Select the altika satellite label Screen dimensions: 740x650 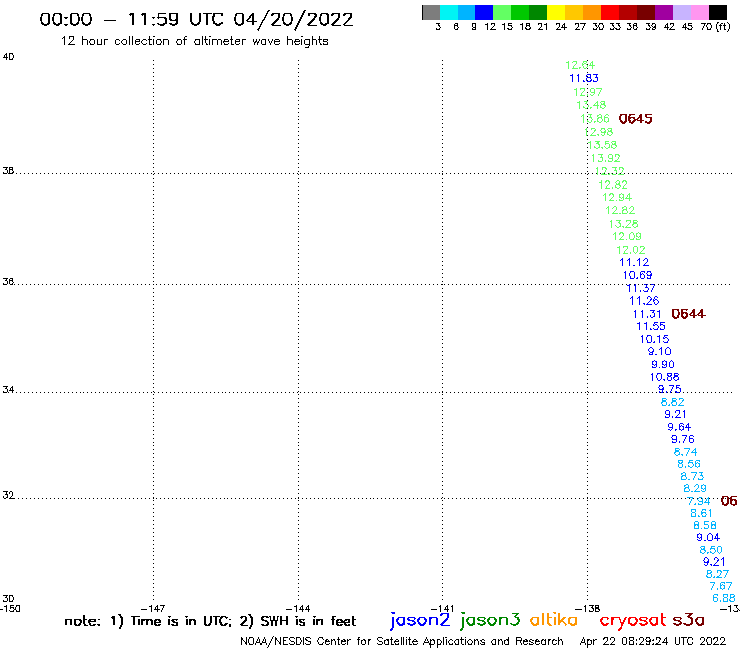click(x=554, y=619)
